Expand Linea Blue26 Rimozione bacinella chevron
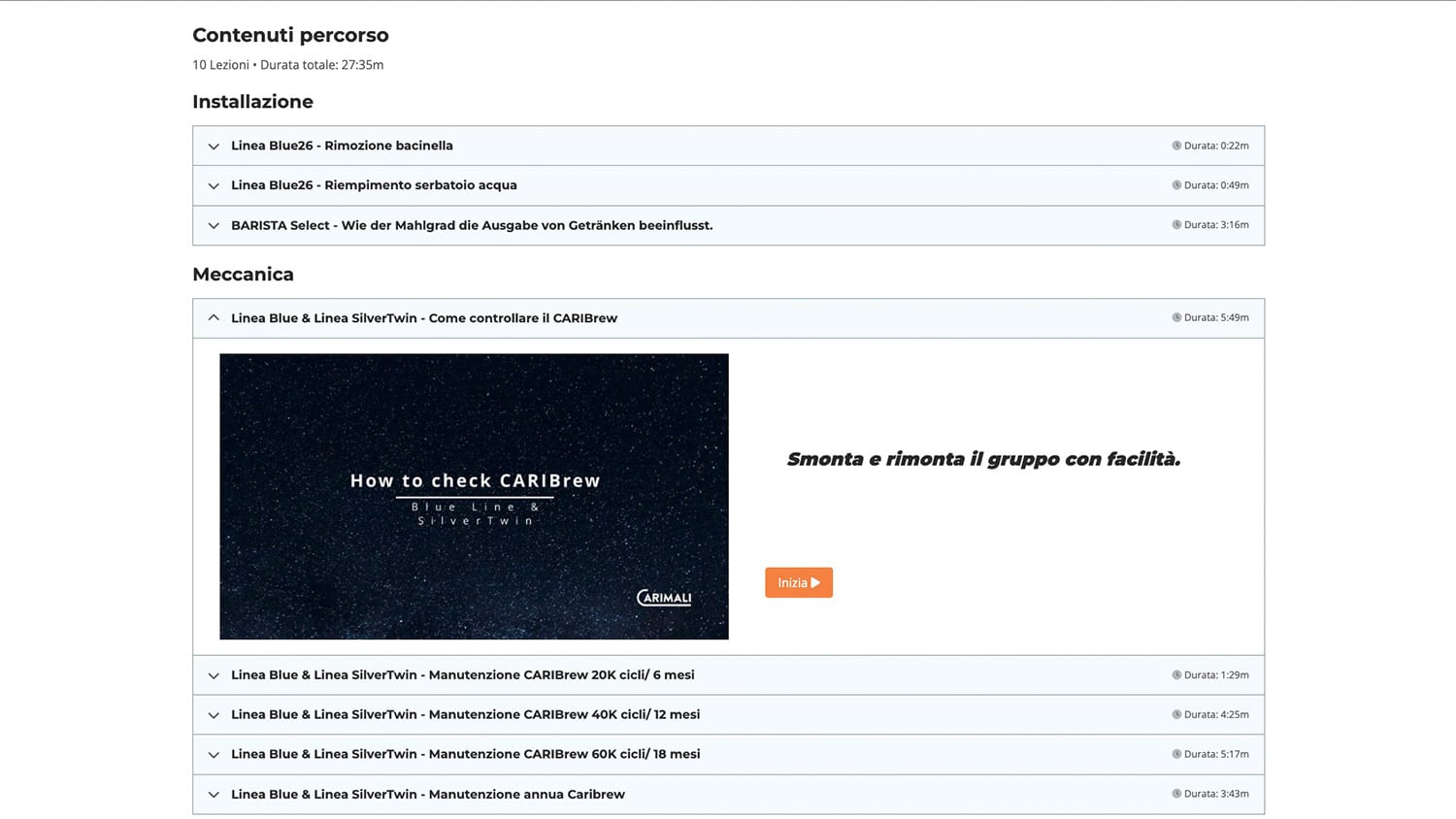 [x=214, y=147]
